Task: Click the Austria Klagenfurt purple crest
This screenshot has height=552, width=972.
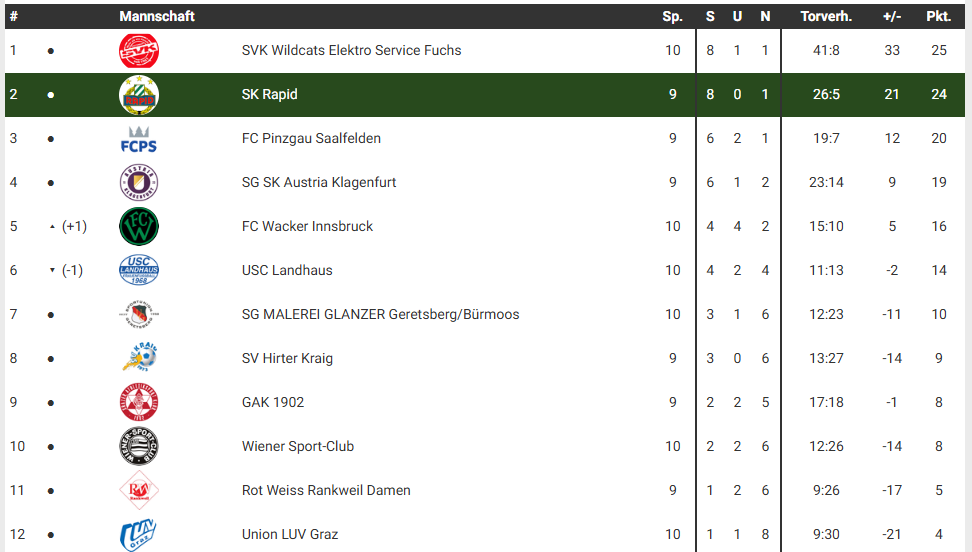Action: [138, 182]
